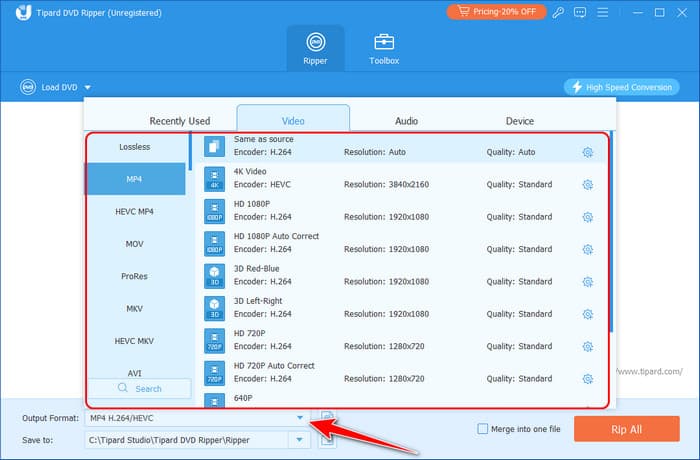
Task: Switch to the Device tab
Action: point(520,121)
